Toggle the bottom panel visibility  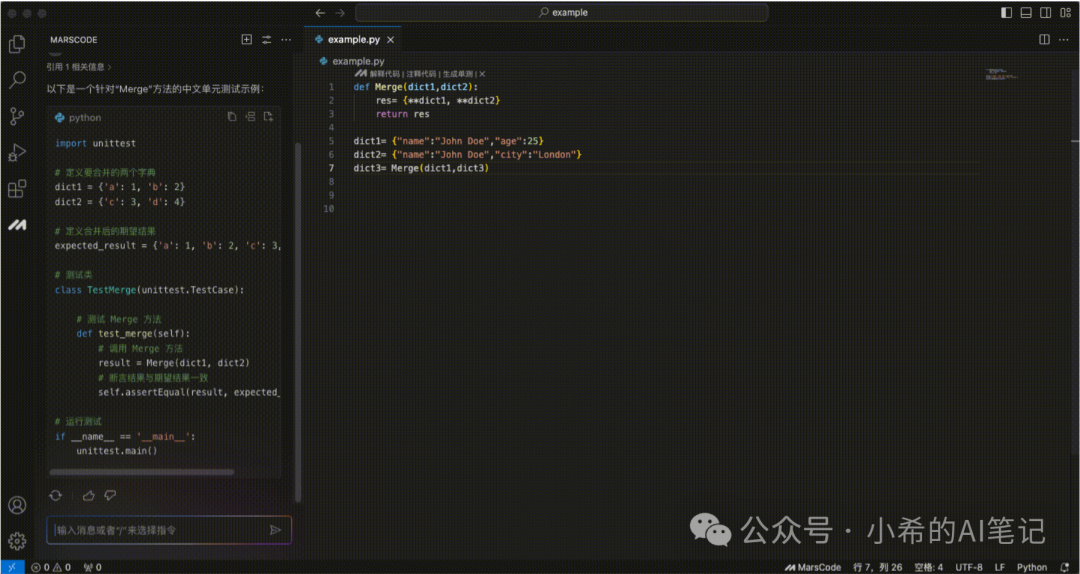pos(1026,13)
